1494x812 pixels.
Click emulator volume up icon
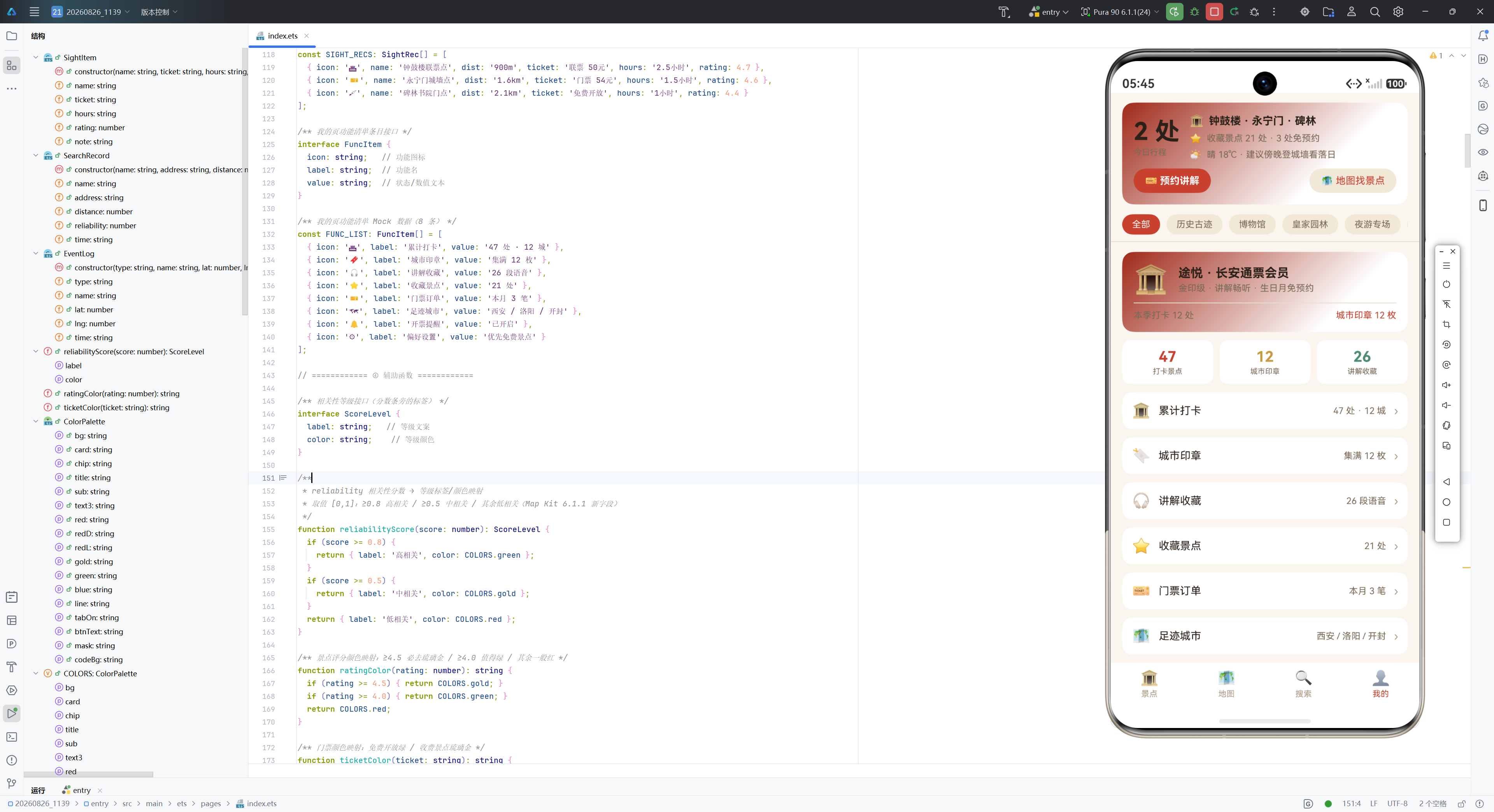click(1447, 385)
